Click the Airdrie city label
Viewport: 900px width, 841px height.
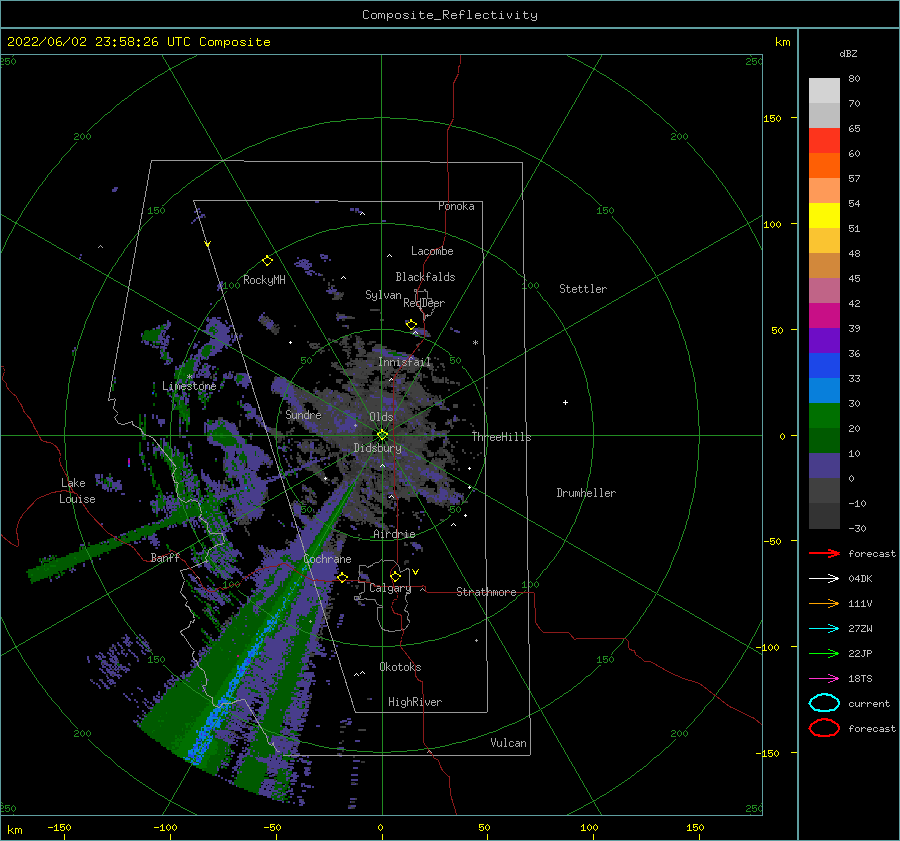tap(394, 534)
